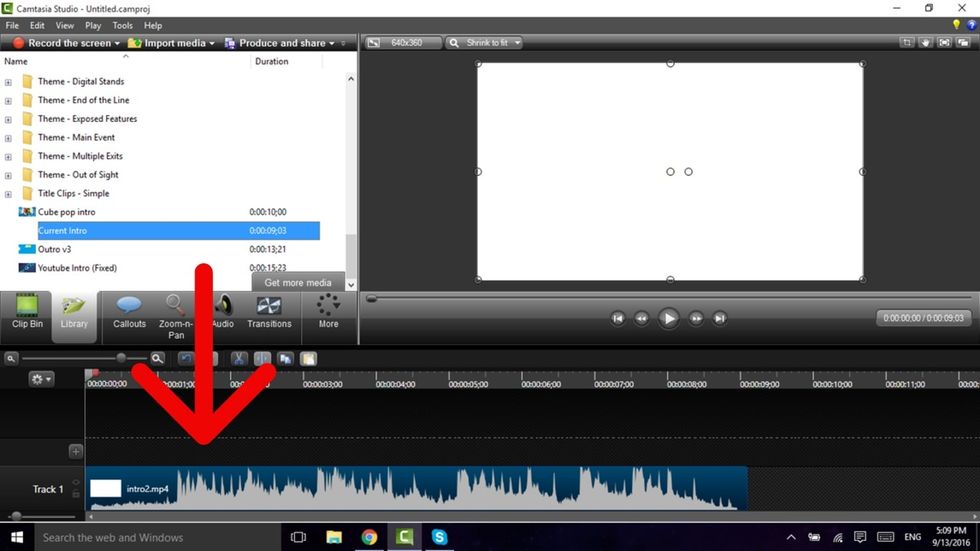Click the Cut scissors icon on timeline toolbar

239,358
